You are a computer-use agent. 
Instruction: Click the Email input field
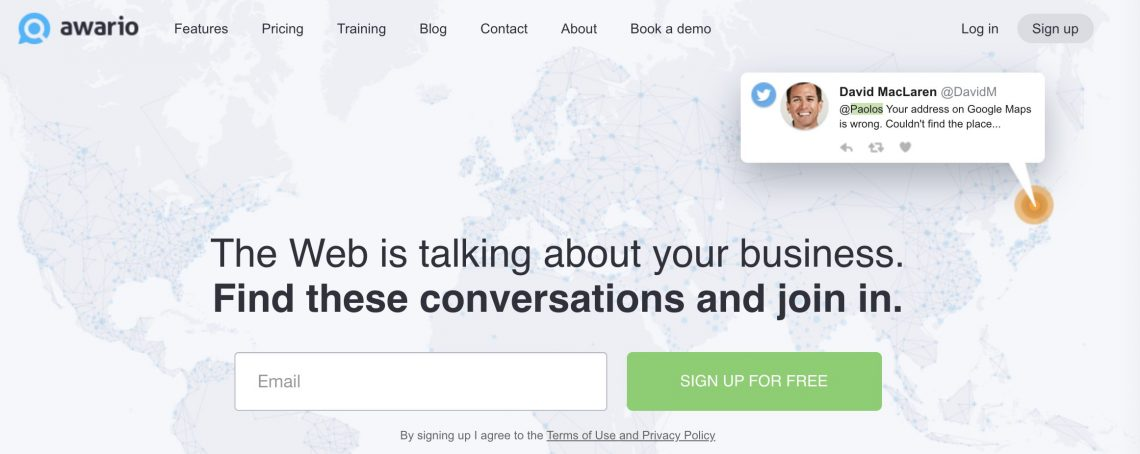420,381
